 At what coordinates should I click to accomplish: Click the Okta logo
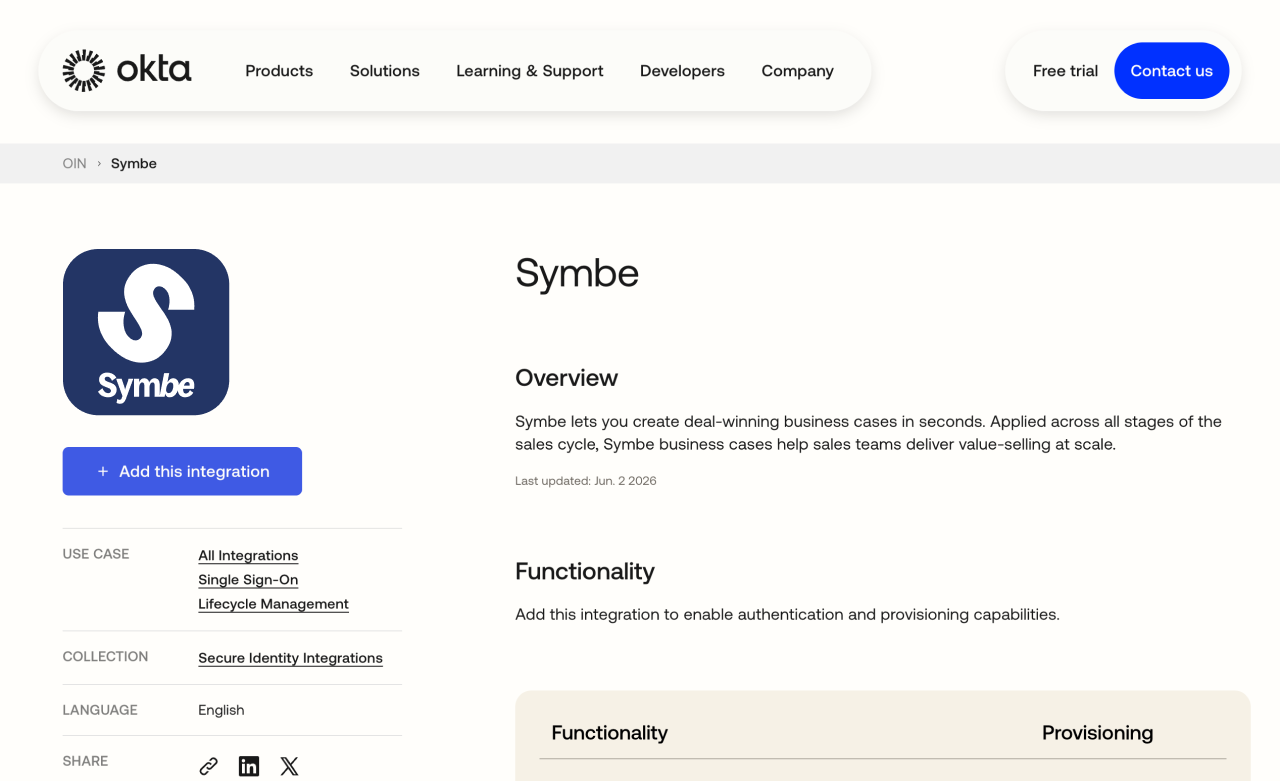point(127,70)
